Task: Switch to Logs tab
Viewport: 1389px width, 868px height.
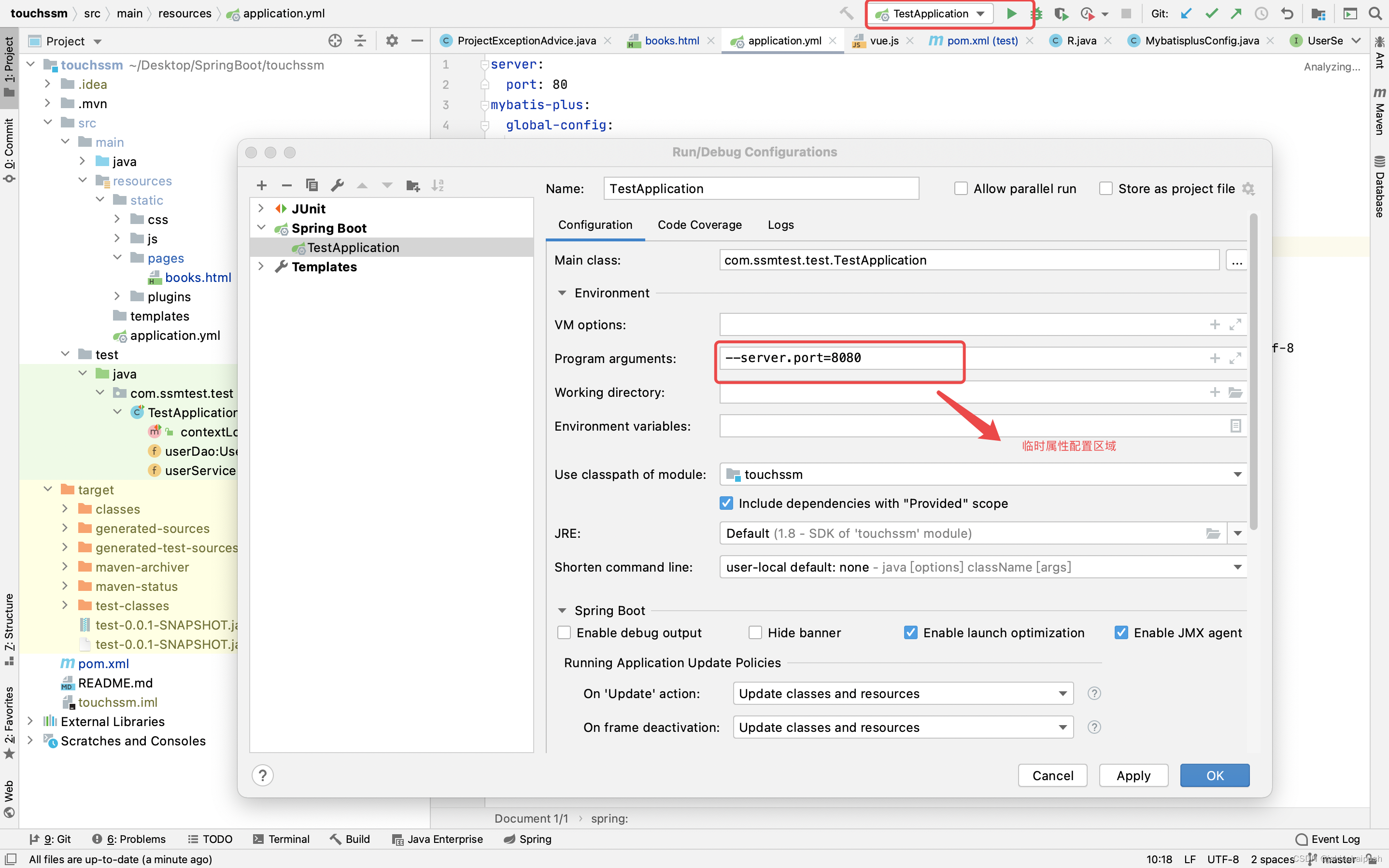Action: pyautogui.click(x=781, y=224)
